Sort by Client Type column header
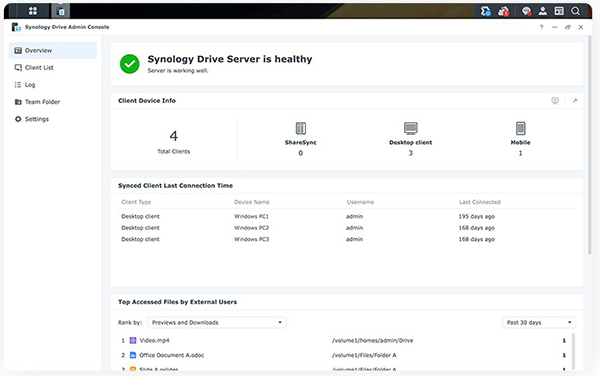 coord(136,202)
